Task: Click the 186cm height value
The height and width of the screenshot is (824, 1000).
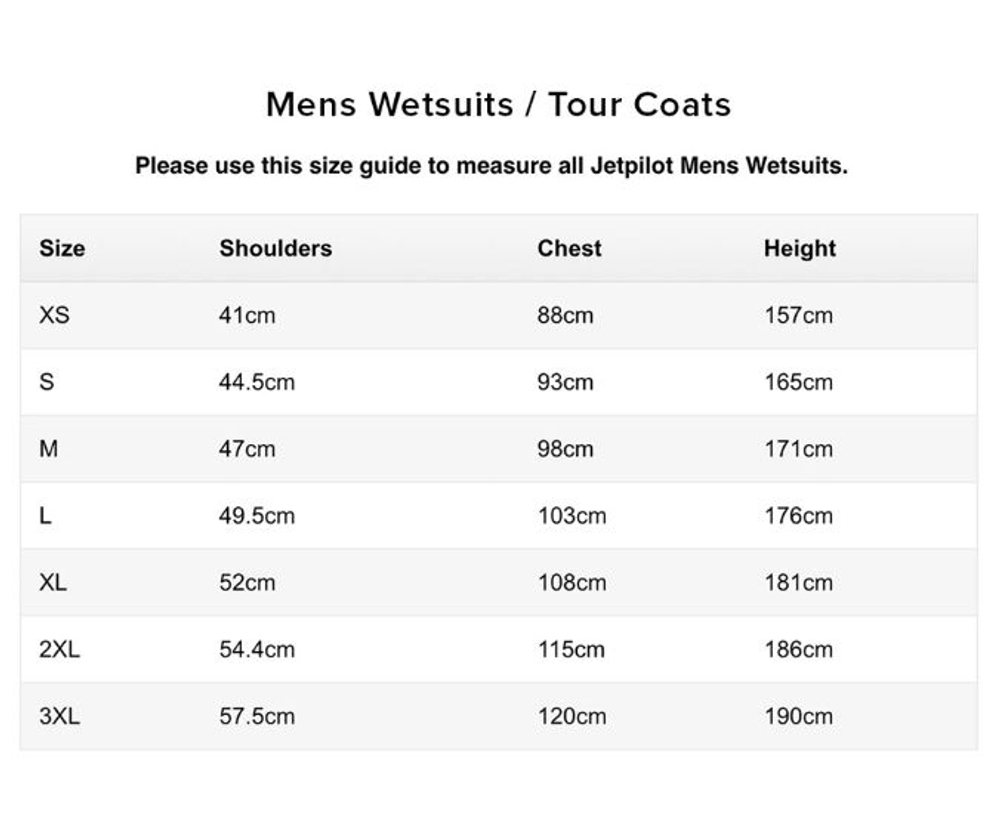Action: pyautogui.click(x=798, y=649)
